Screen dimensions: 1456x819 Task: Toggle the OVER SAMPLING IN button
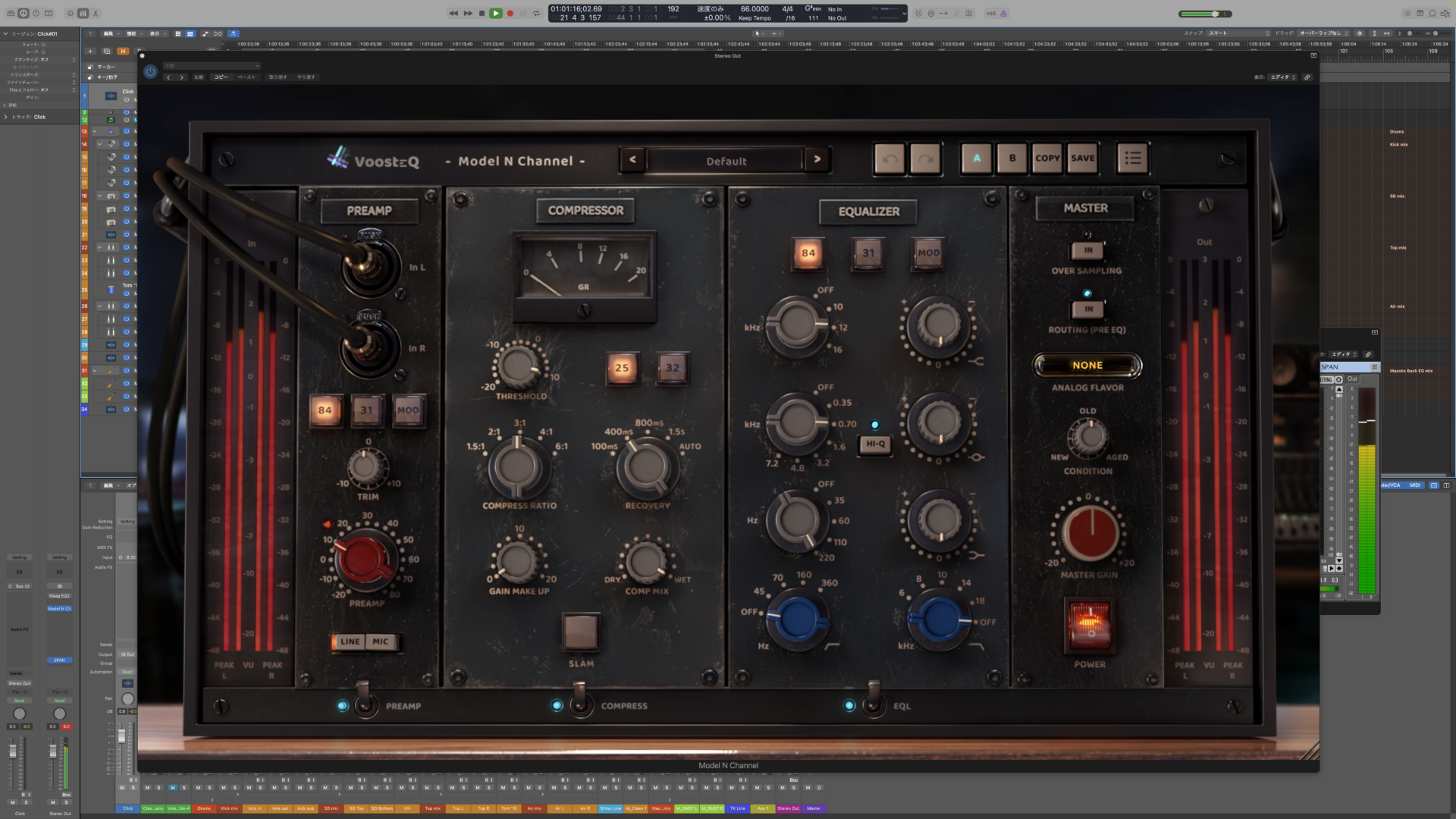tap(1088, 250)
